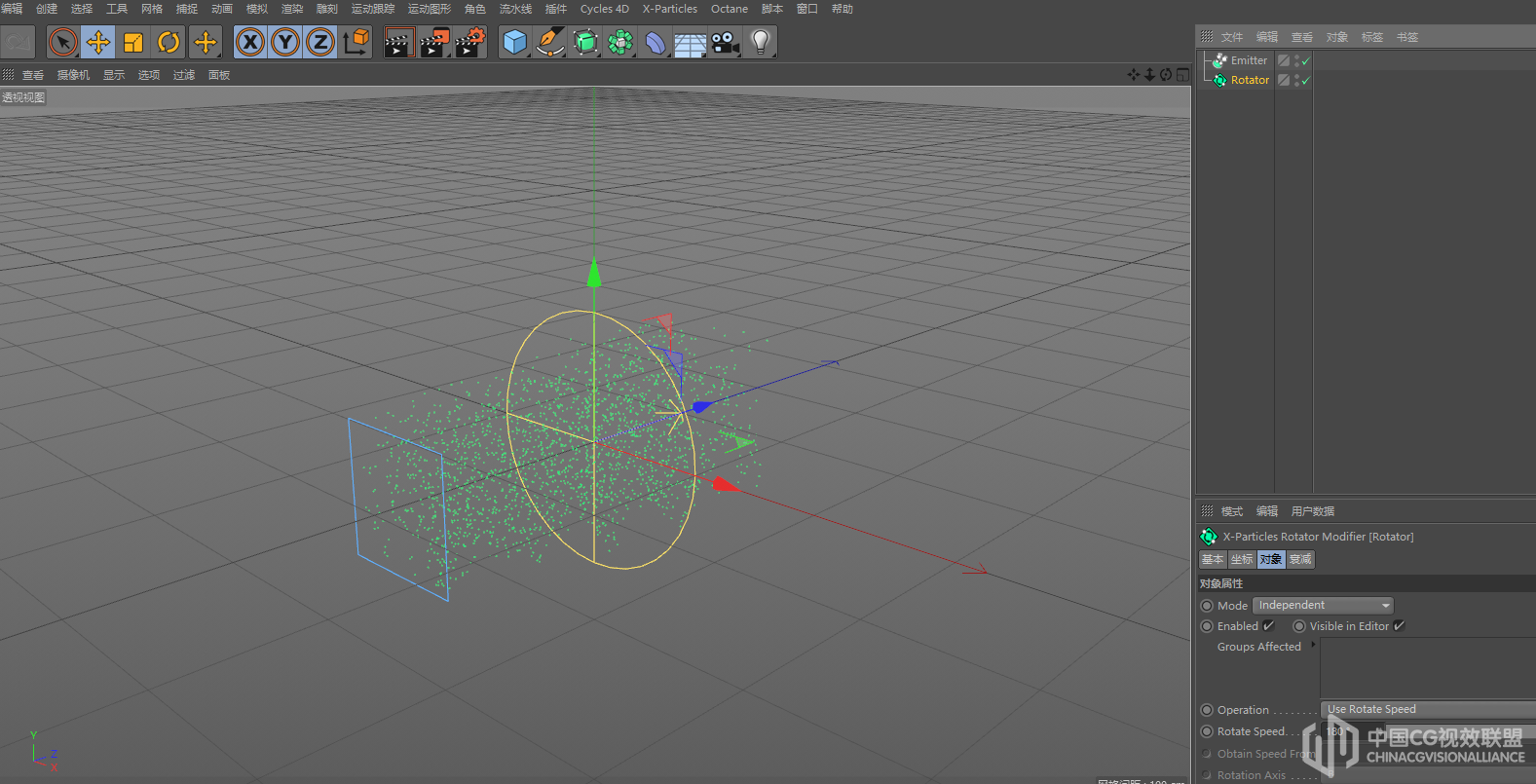Switch to 对象 tab in attributes
The image size is (1536, 784).
(x=1271, y=559)
